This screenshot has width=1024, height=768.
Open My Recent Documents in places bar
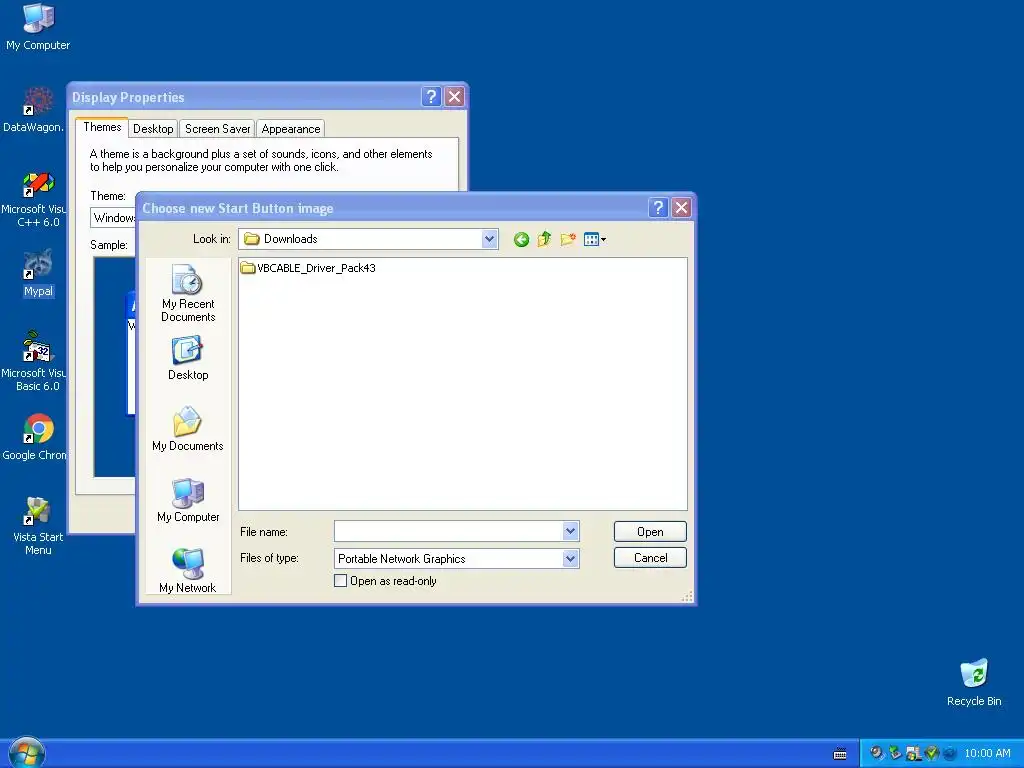[188, 293]
